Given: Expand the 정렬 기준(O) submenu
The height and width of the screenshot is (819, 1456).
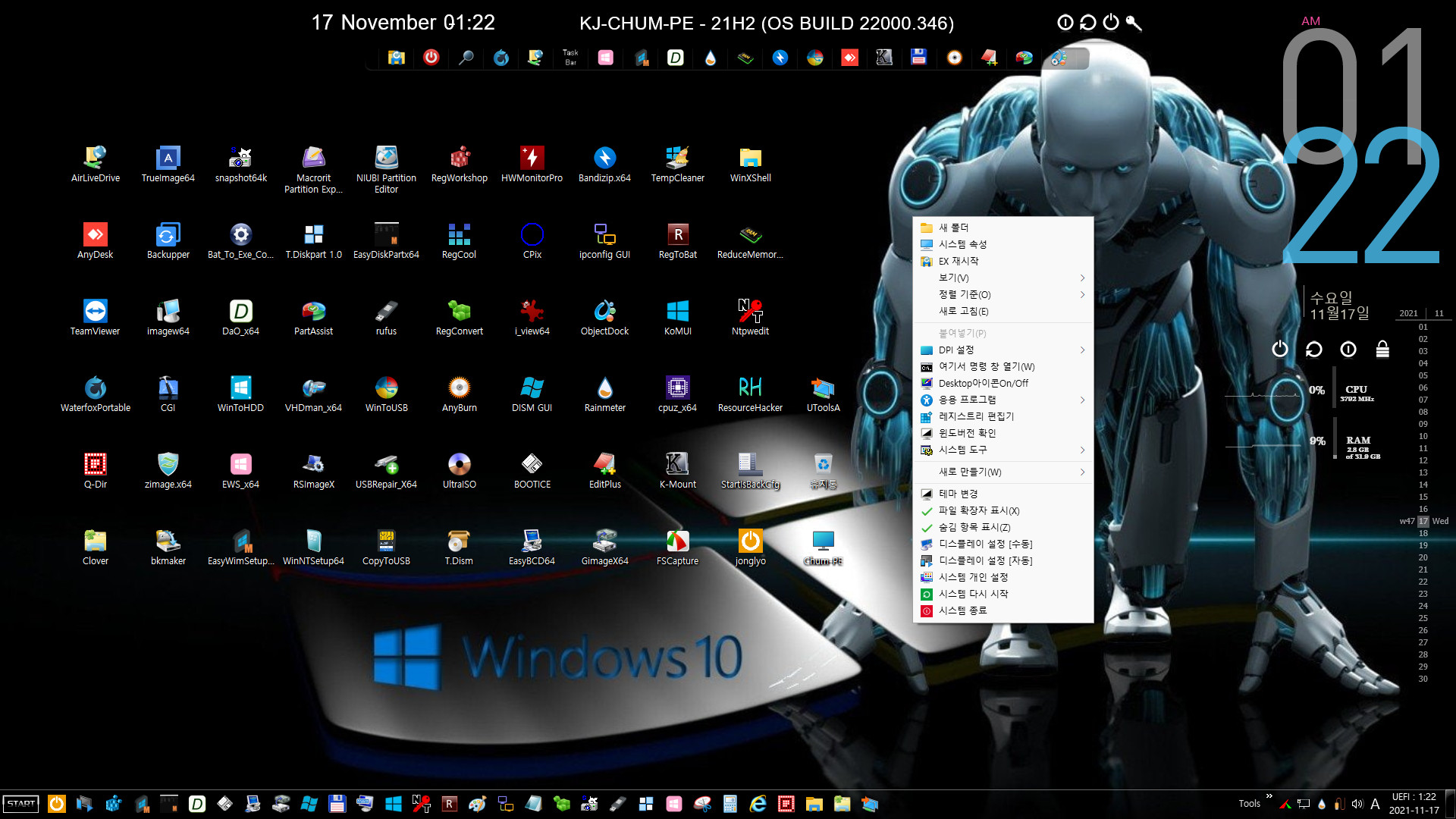Looking at the screenshot, I should (x=1003, y=294).
